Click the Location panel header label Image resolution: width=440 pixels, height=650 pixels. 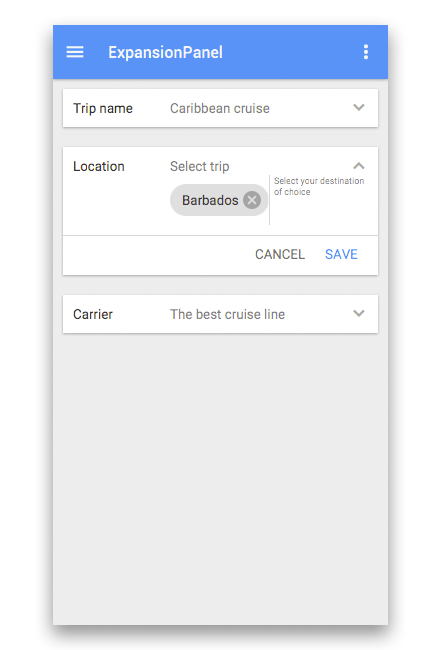click(99, 166)
